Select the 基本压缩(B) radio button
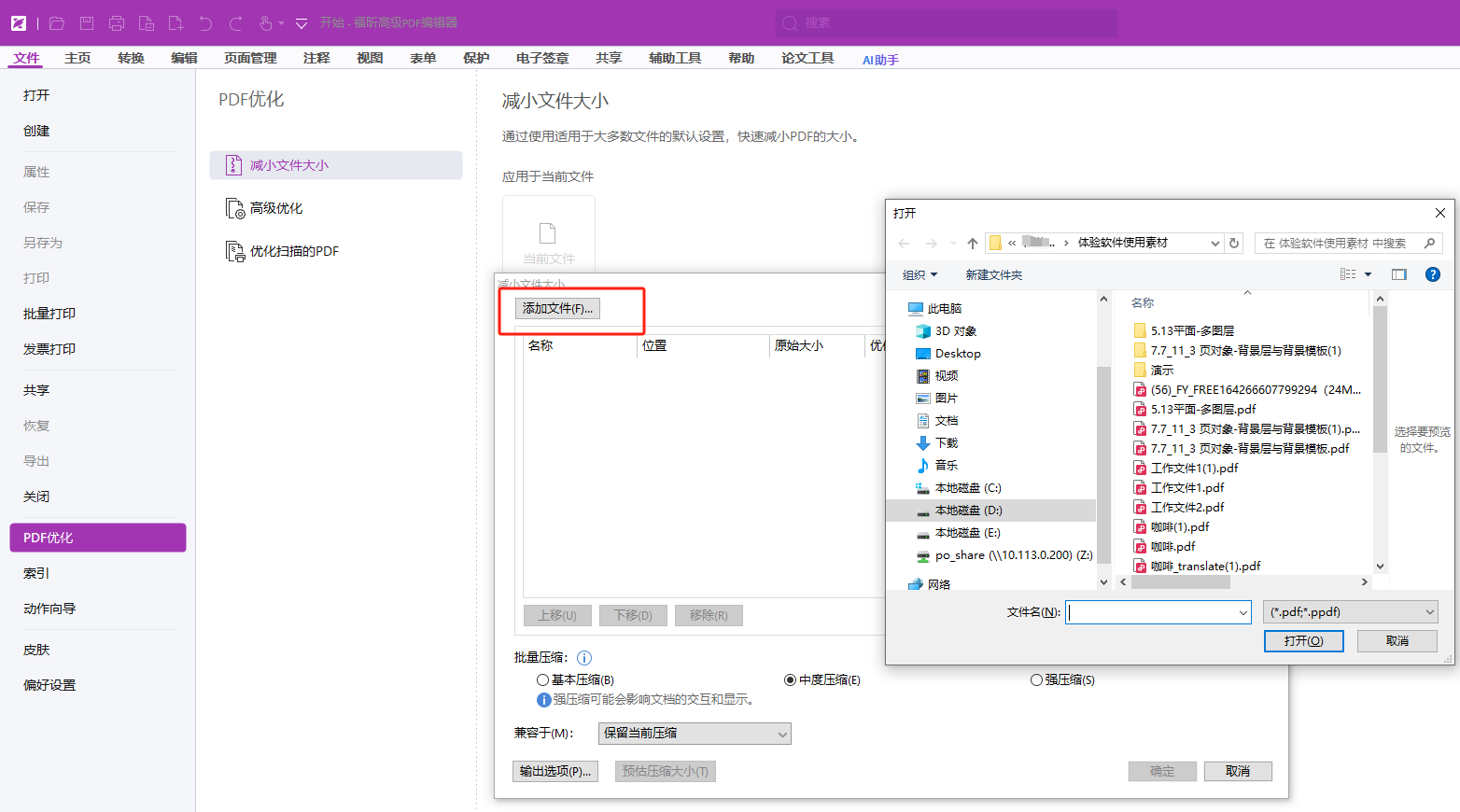 [x=542, y=680]
